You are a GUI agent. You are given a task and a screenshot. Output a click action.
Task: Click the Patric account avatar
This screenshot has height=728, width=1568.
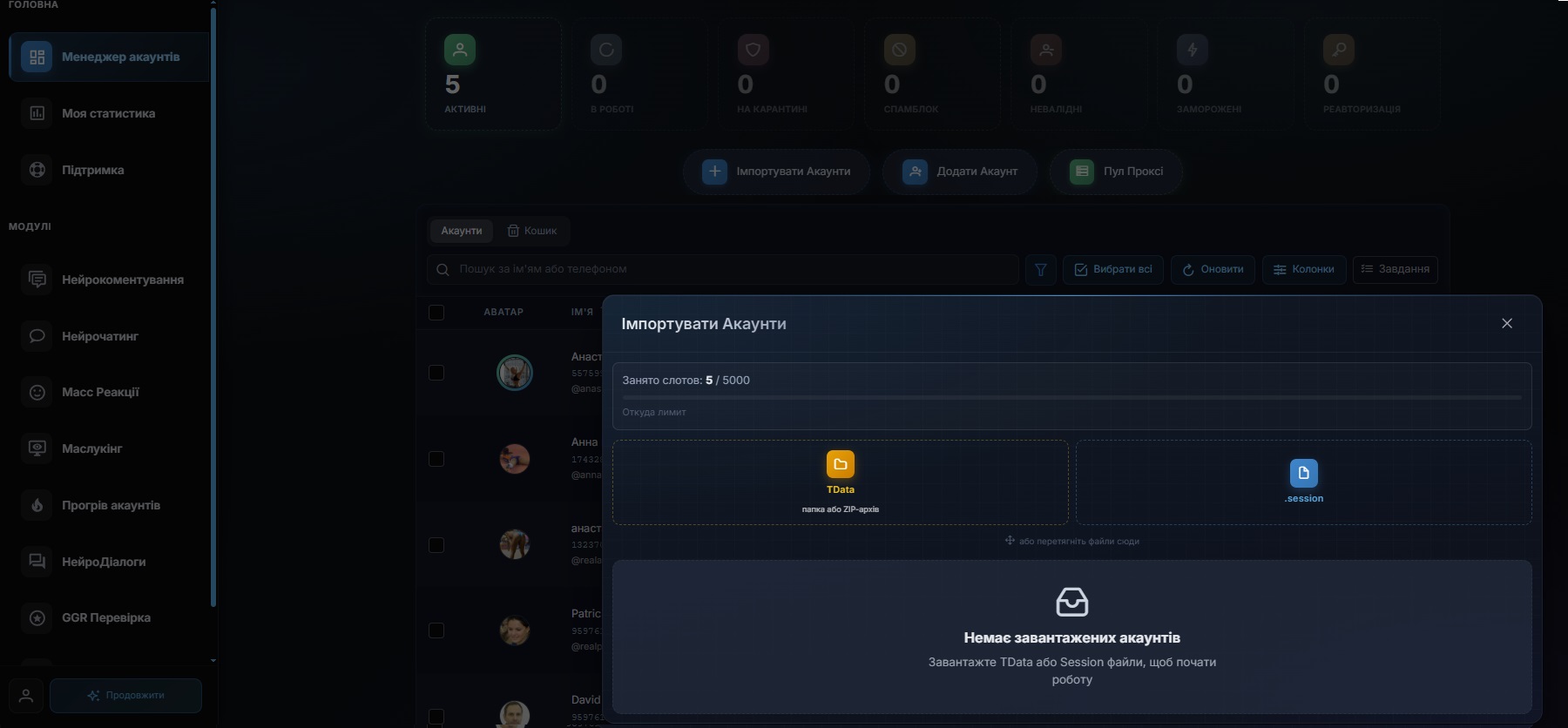click(x=515, y=630)
